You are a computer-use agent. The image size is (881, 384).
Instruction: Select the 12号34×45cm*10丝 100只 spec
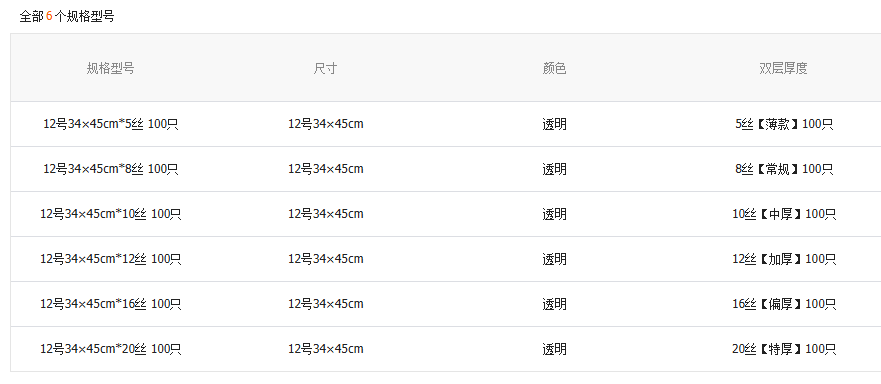coord(111,214)
